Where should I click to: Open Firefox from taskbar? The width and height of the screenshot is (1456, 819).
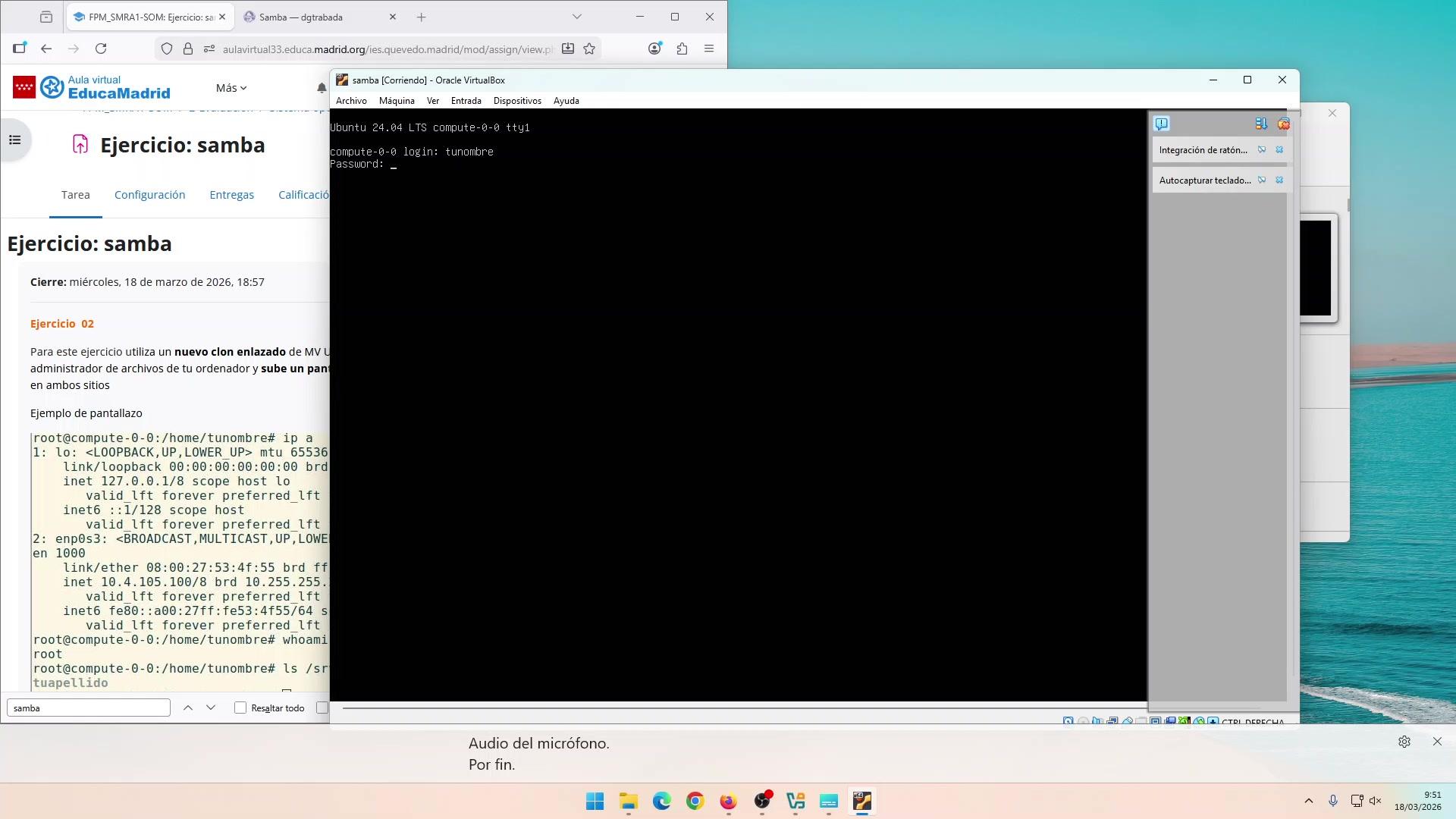729,801
